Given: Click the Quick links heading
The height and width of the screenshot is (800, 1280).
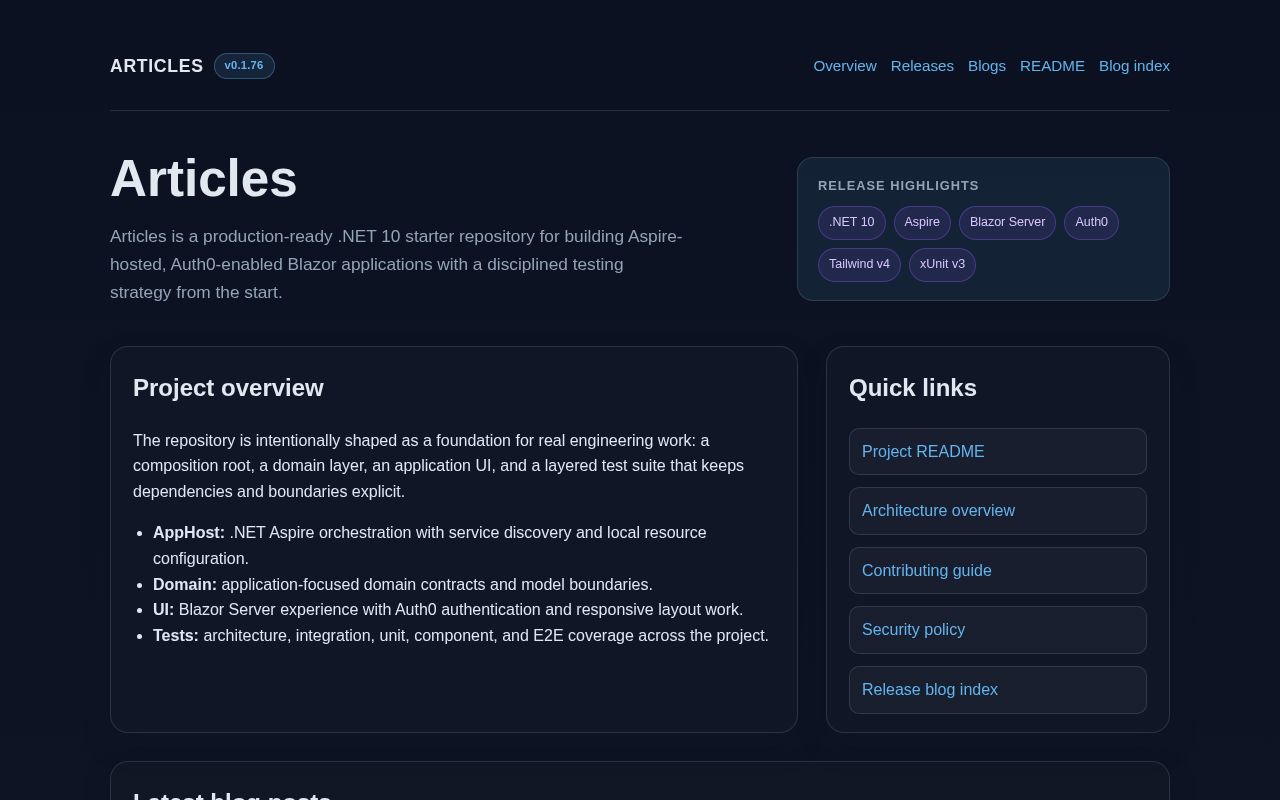Looking at the screenshot, I should click(x=913, y=388).
